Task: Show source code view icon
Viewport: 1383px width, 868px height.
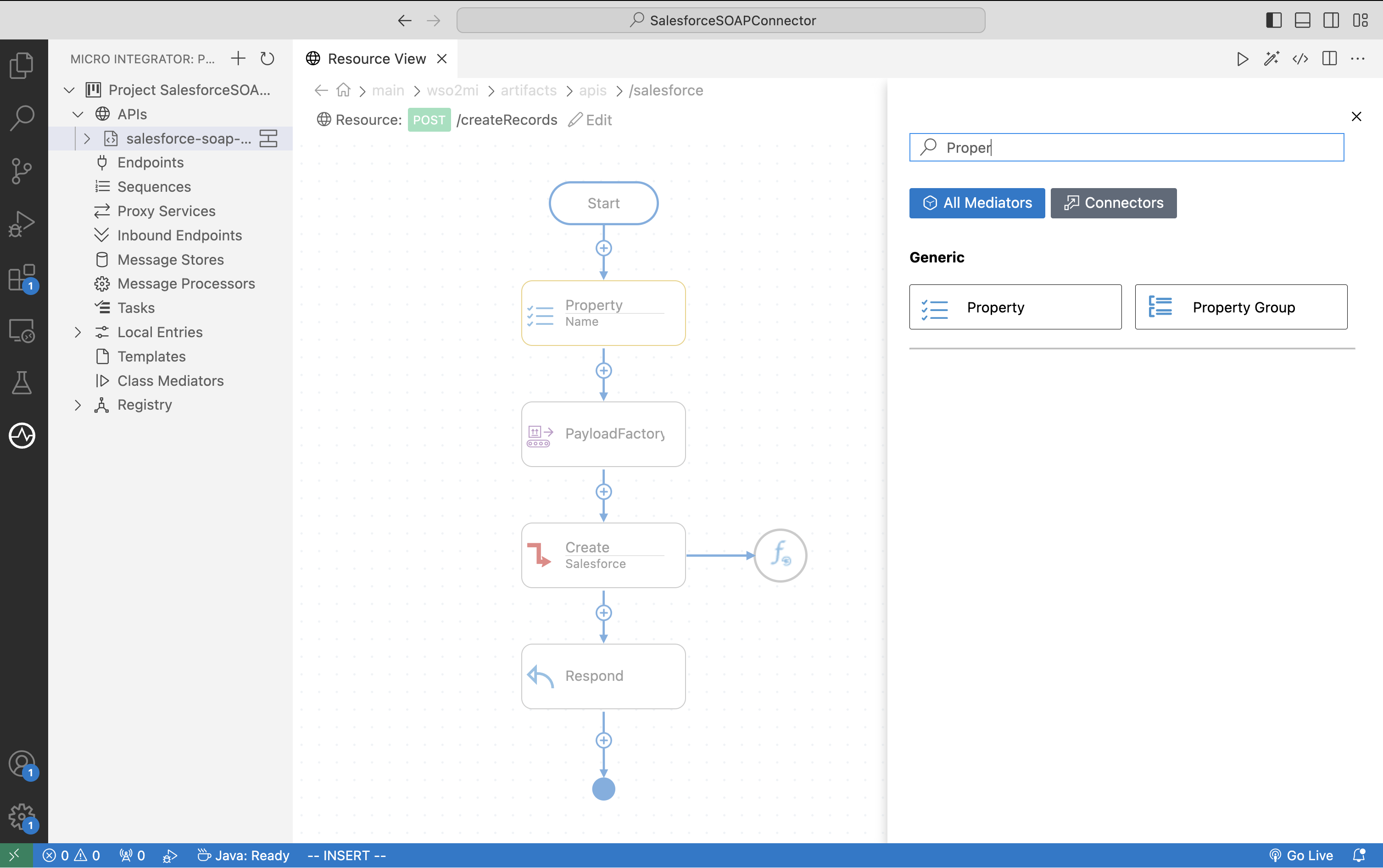Action: (1300, 59)
